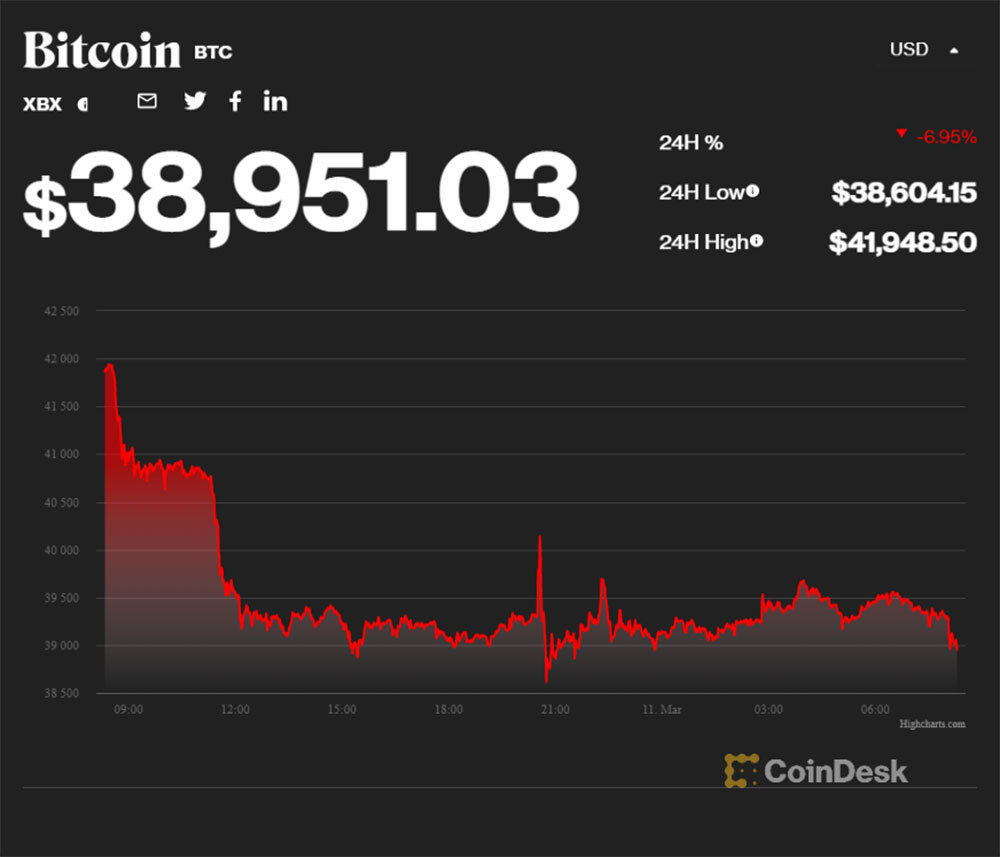Share on Twitter using bird icon
Viewport: 1000px width, 857px height.
[195, 100]
